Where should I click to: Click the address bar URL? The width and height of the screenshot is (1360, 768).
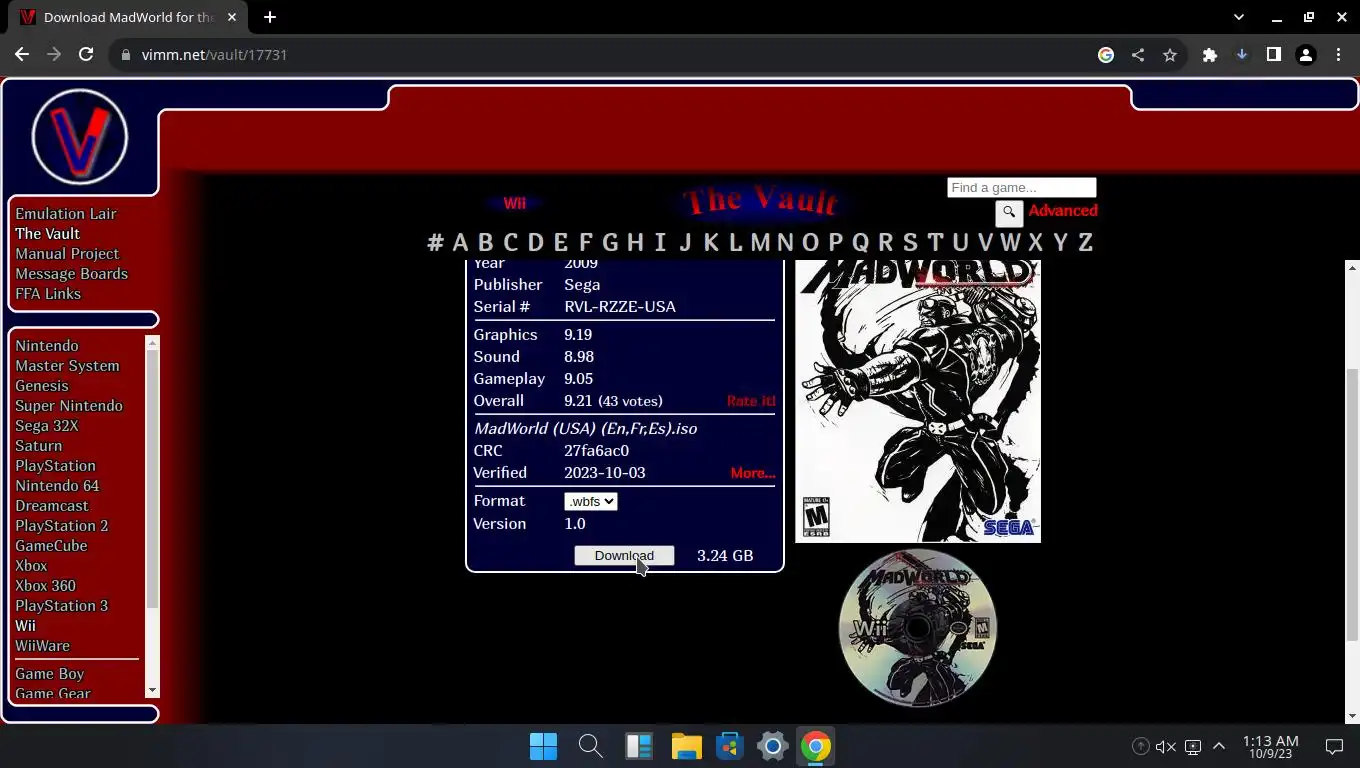pos(214,55)
